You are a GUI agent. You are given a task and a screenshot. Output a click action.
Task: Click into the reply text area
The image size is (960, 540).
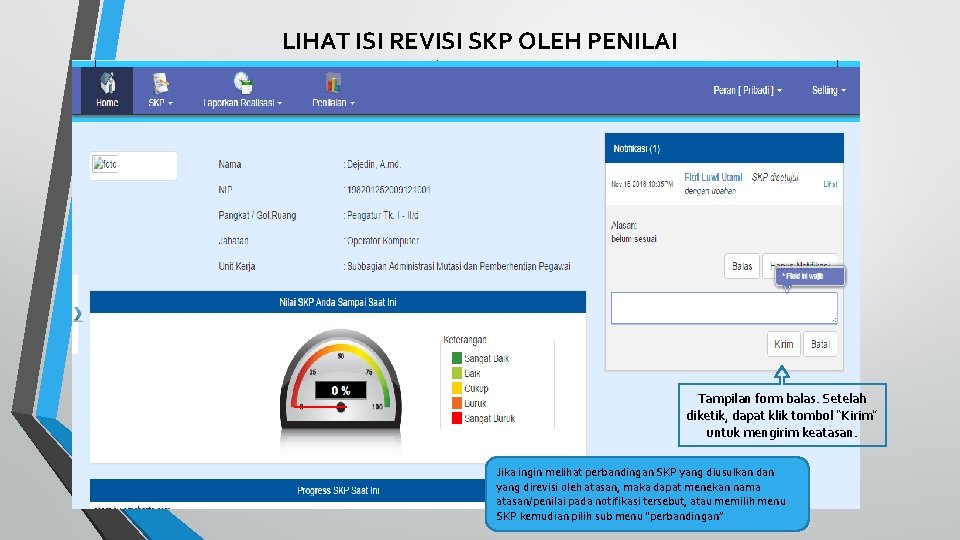point(724,308)
